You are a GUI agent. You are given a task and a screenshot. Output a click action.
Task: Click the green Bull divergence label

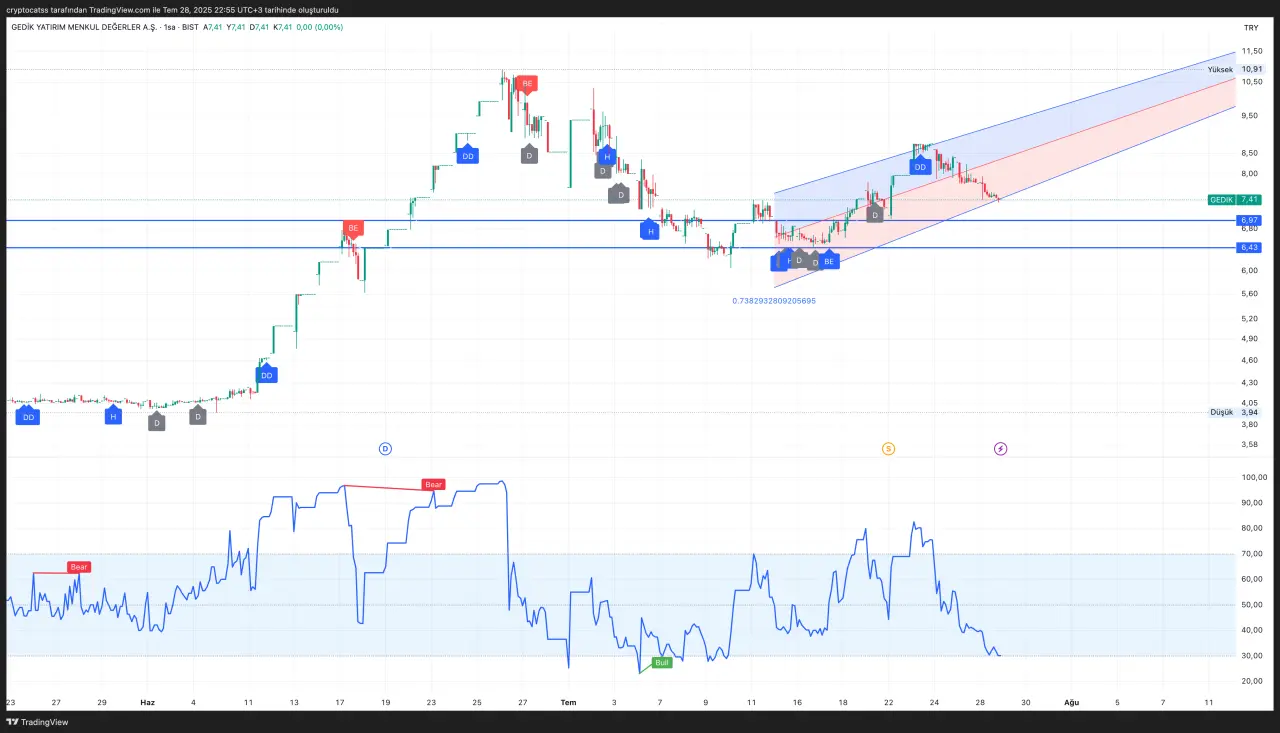[x=661, y=662]
